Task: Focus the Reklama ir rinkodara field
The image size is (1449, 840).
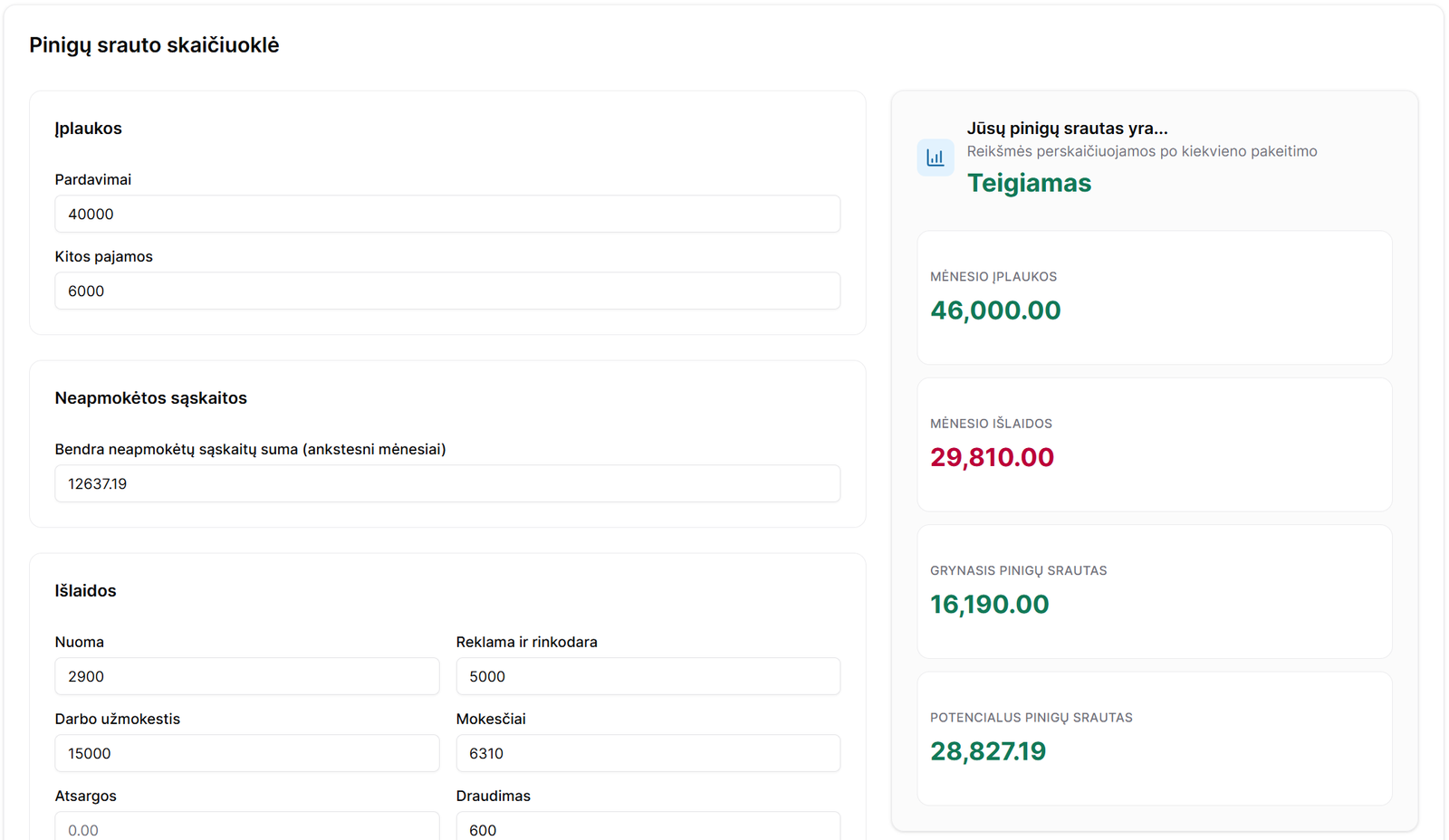Action: 648,677
